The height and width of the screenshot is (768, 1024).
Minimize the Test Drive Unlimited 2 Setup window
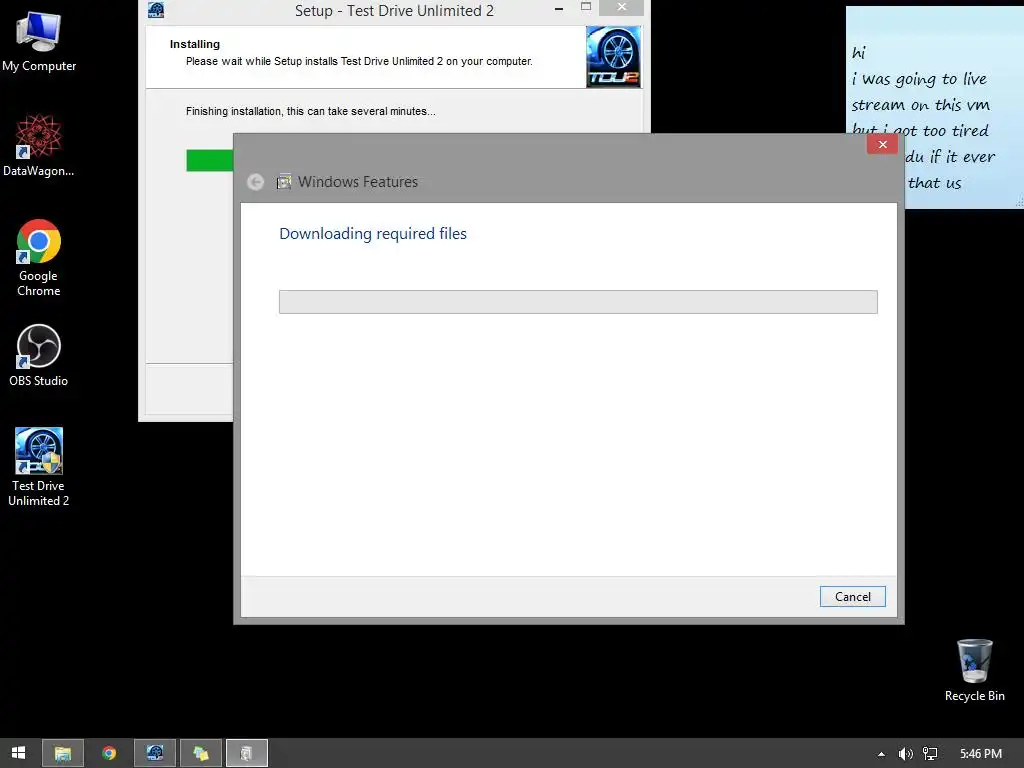pos(559,8)
